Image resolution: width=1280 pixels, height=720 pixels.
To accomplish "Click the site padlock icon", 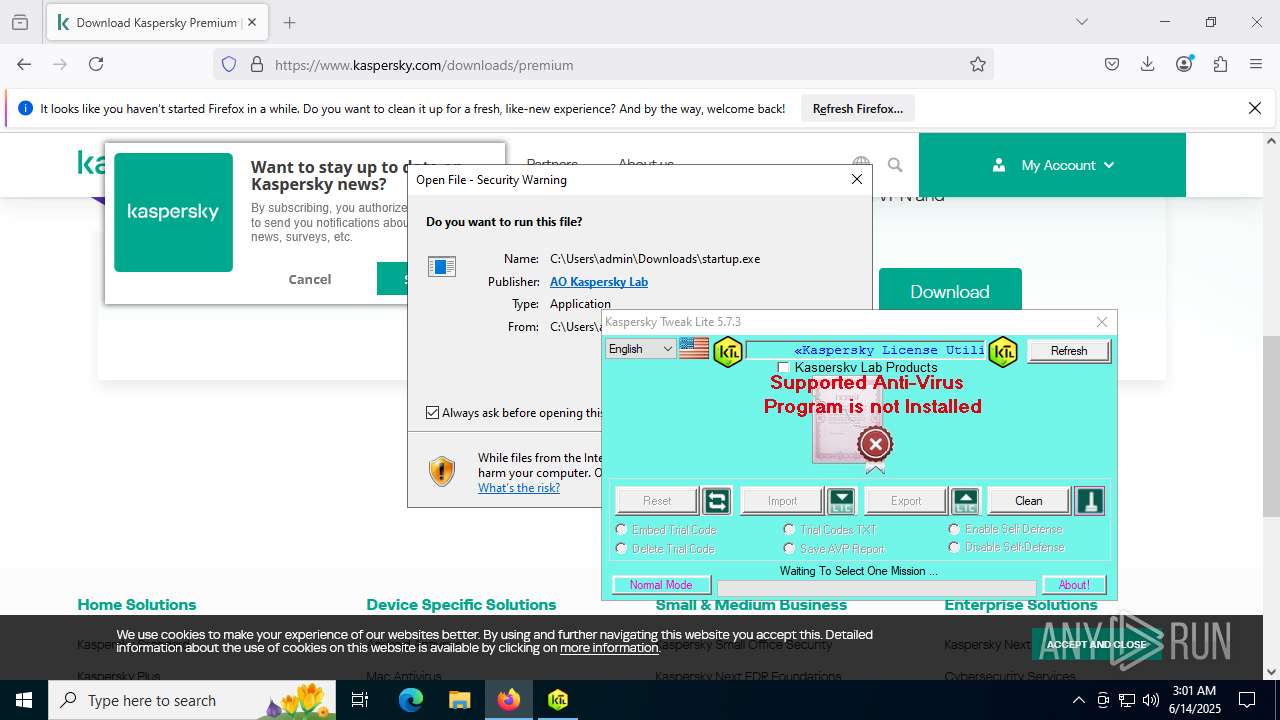I will (257, 64).
